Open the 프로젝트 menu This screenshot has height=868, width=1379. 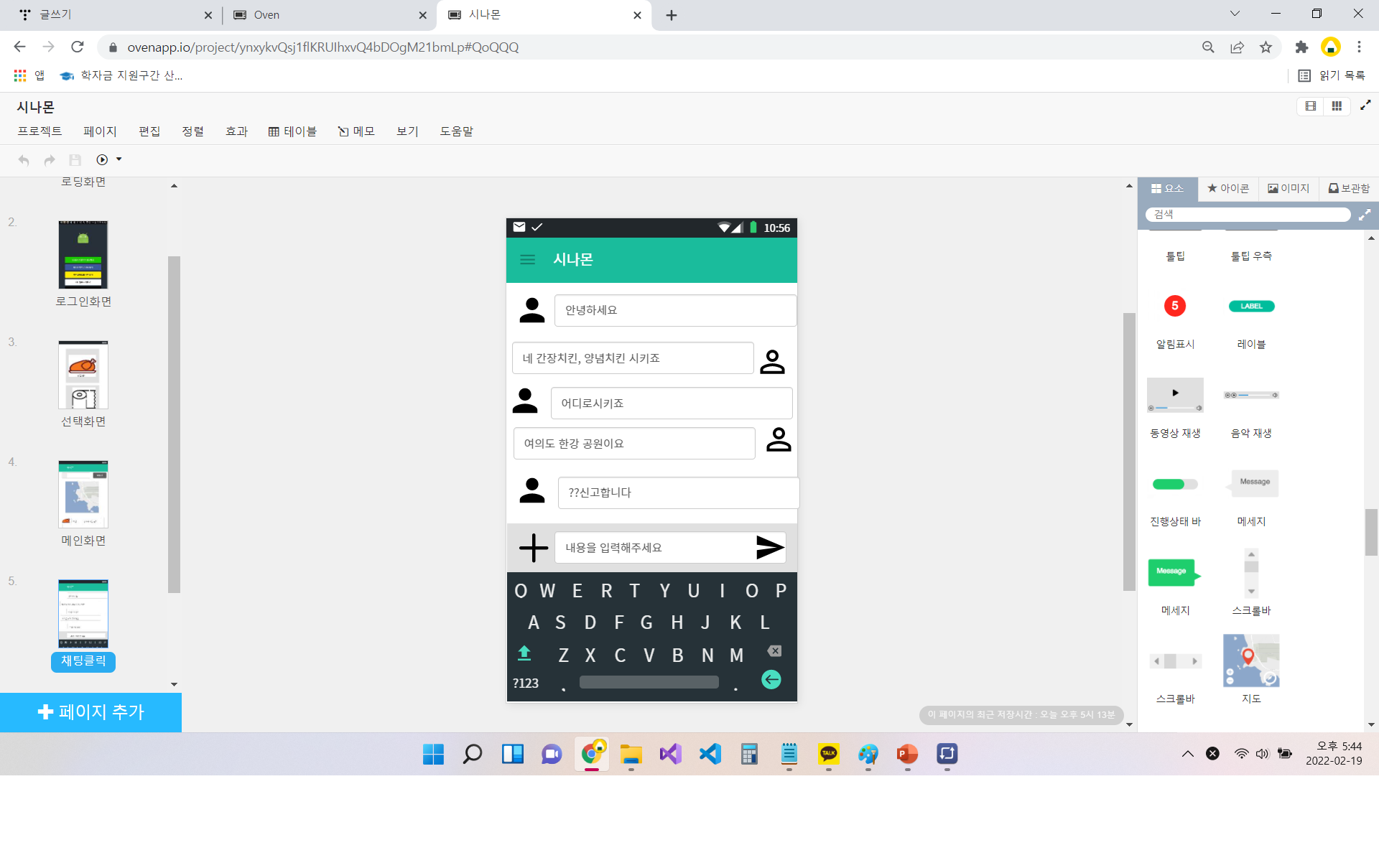tap(40, 131)
